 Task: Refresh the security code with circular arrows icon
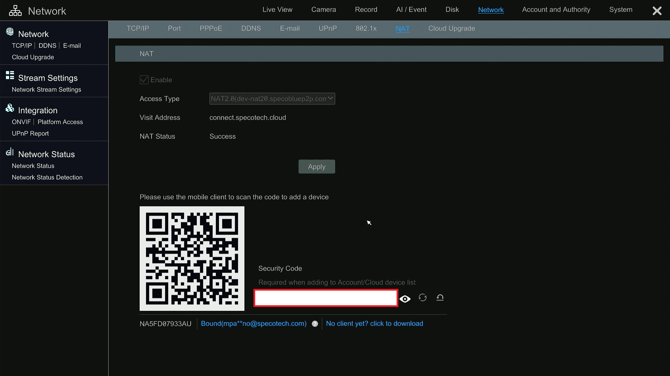pyautogui.click(x=423, y=297)
